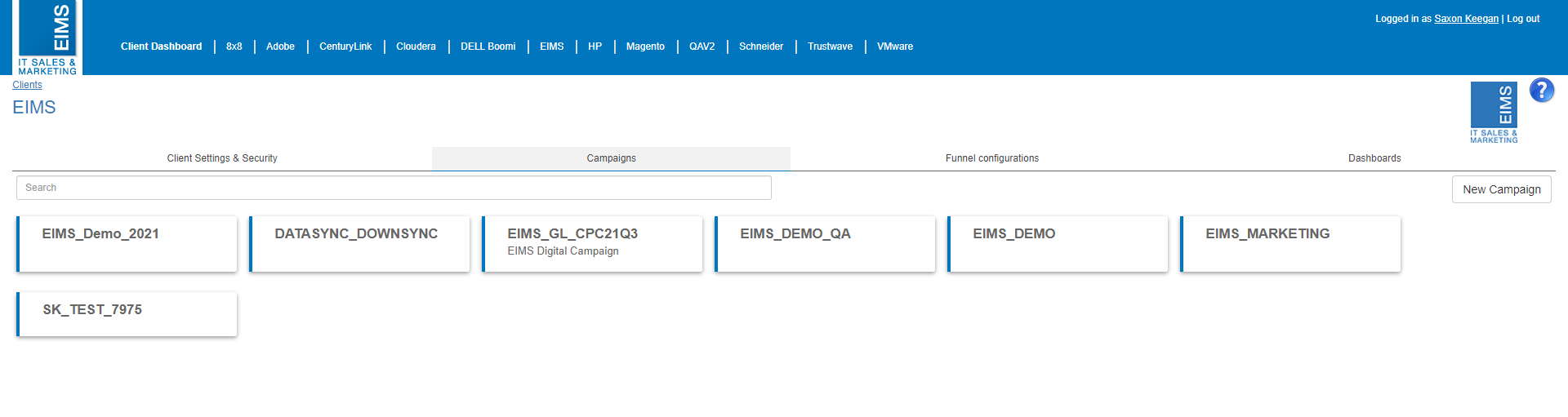
Task: Click the Saxon Keegan user link
Action: [x=1467, y=19]
